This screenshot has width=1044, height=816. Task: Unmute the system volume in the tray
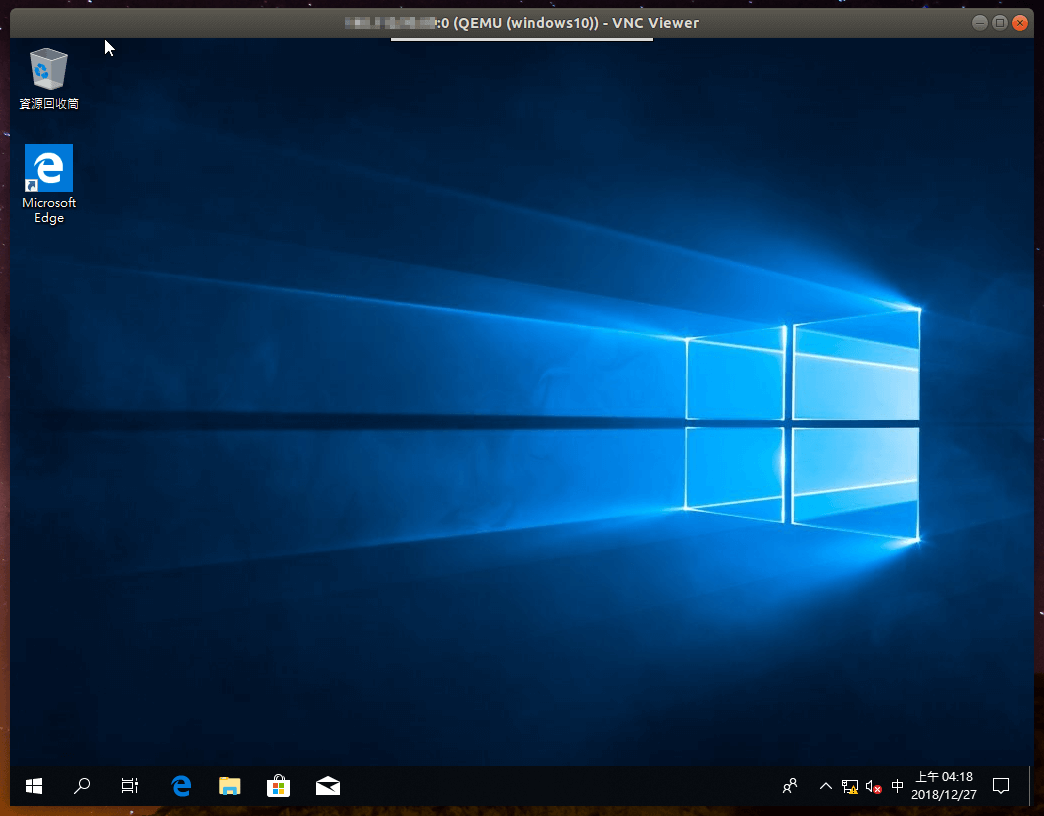click(x=872, y=787)
